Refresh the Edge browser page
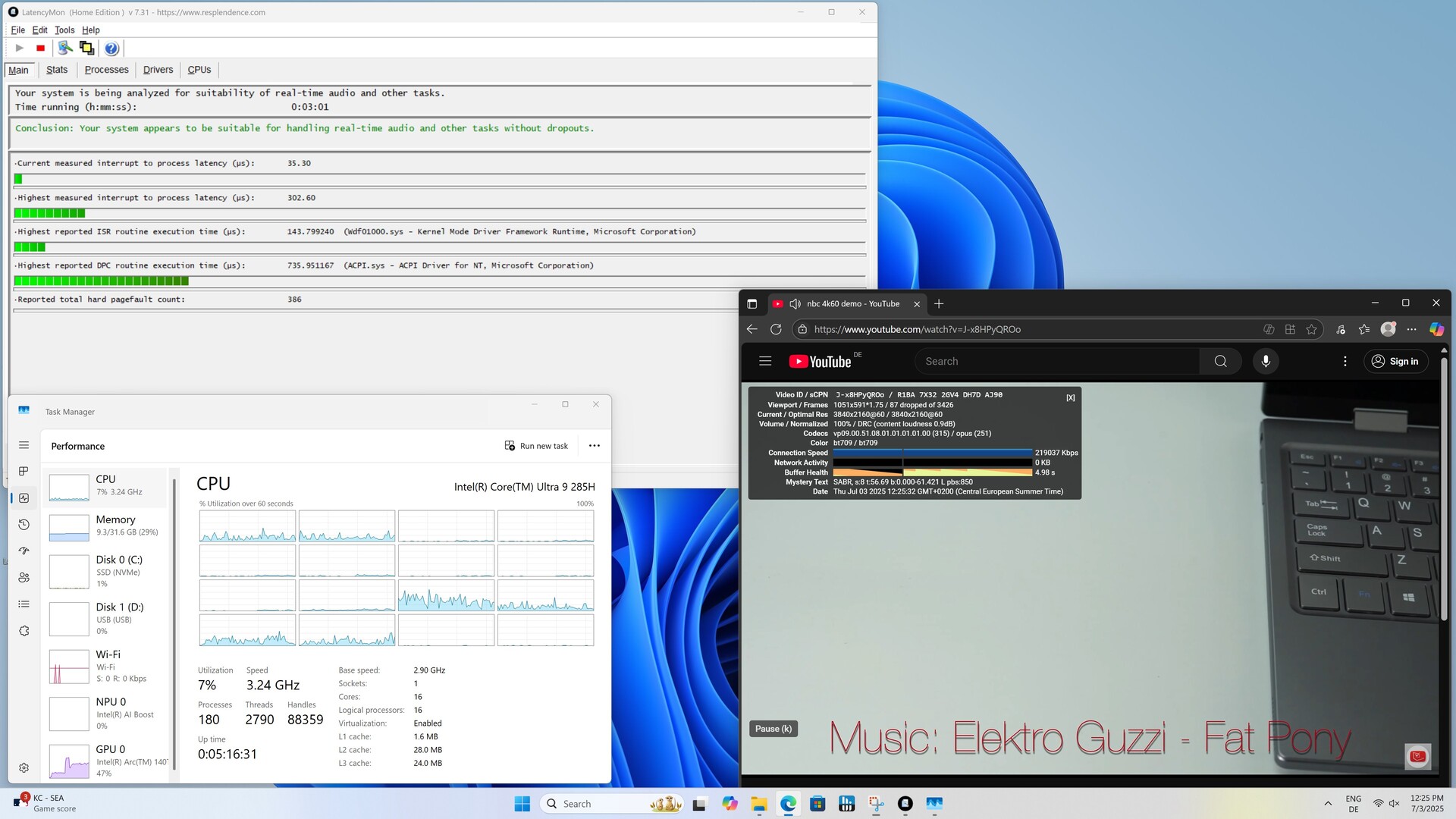Image resolution: width=1456 pixels, height=819 pixels. tap(776, 329)
